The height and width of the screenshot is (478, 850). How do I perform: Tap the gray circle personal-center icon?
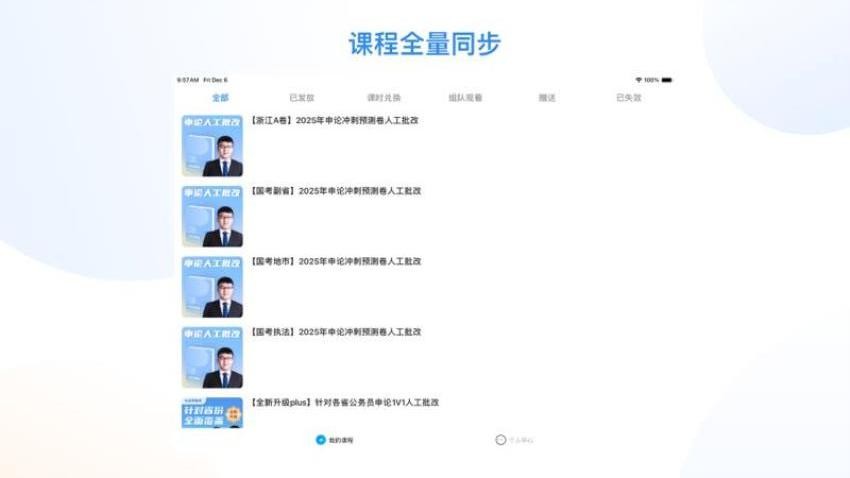pos(500,440)
